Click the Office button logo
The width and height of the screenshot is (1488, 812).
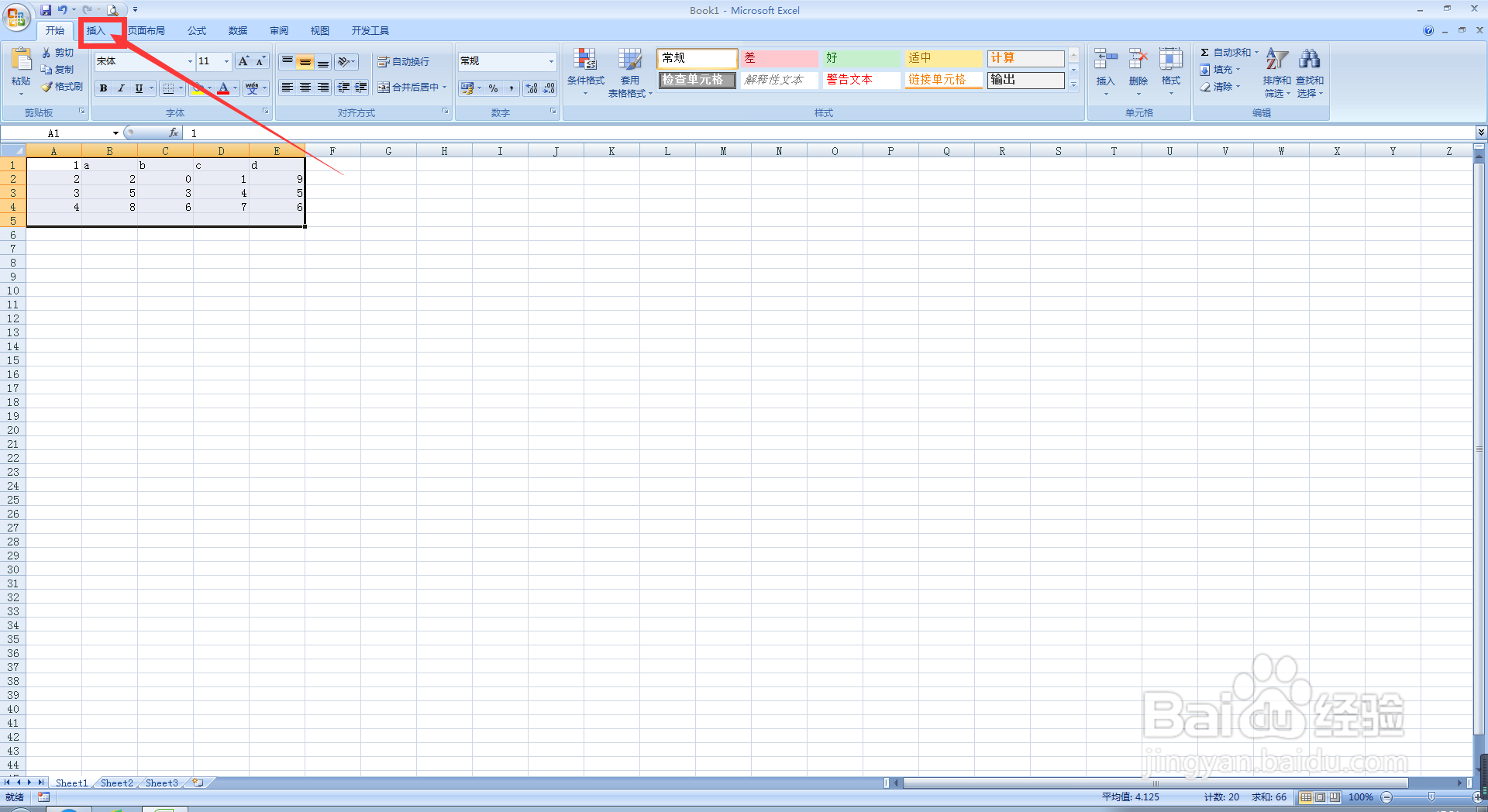point(16,16)
